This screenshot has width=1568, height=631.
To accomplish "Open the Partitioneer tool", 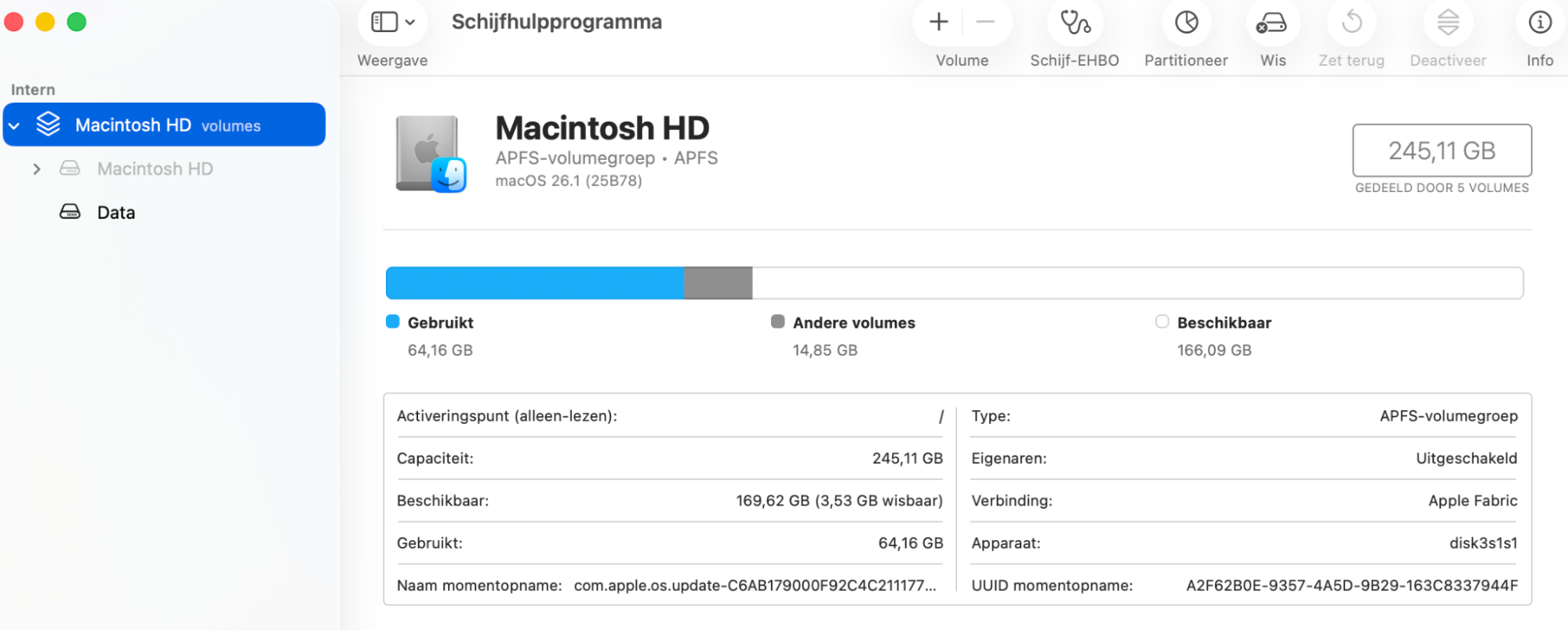I will pos(1185,24).
